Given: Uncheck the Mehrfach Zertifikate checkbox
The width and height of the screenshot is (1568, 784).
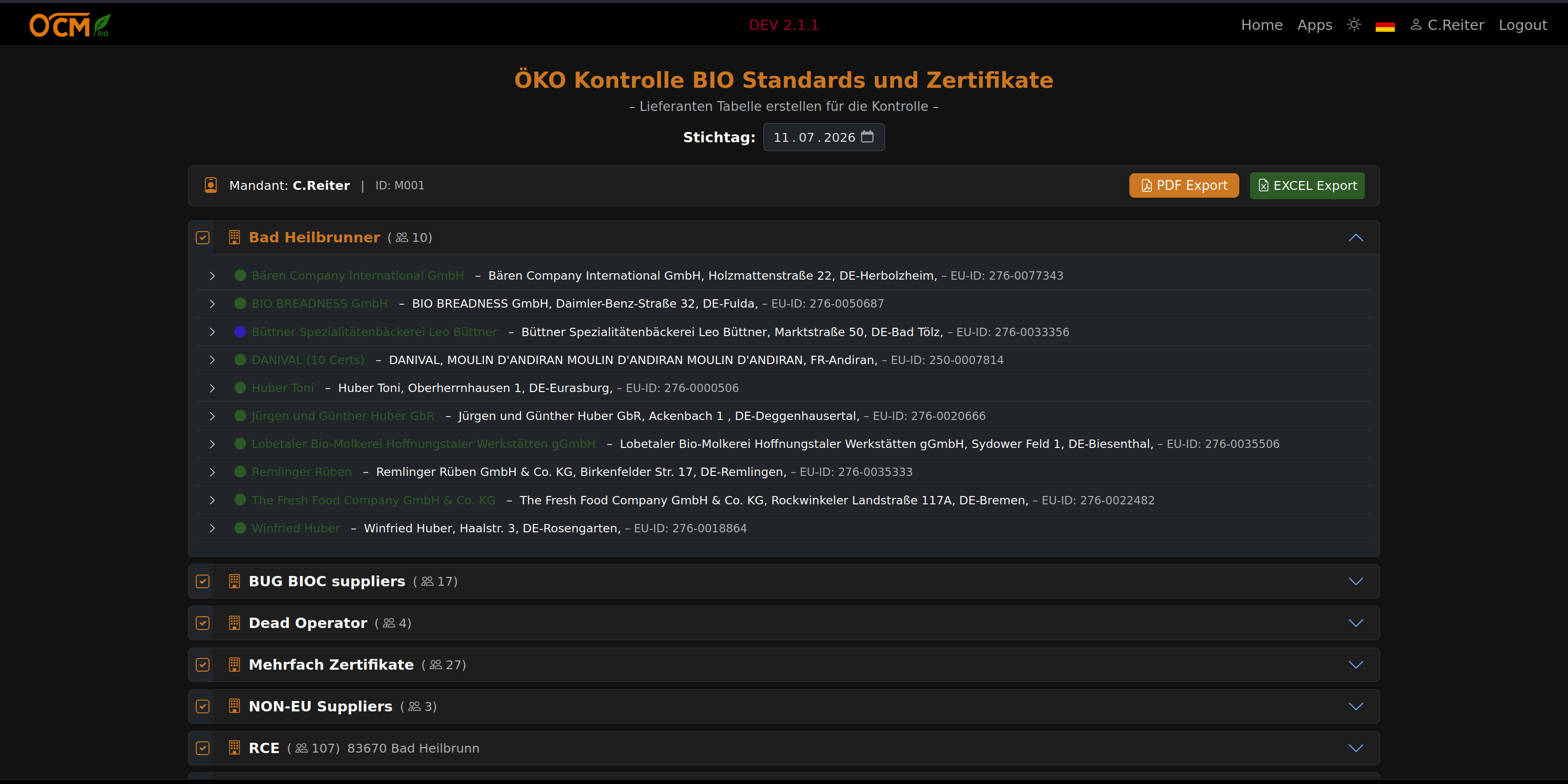Looking at the screenshot, I should pos(203,665).
